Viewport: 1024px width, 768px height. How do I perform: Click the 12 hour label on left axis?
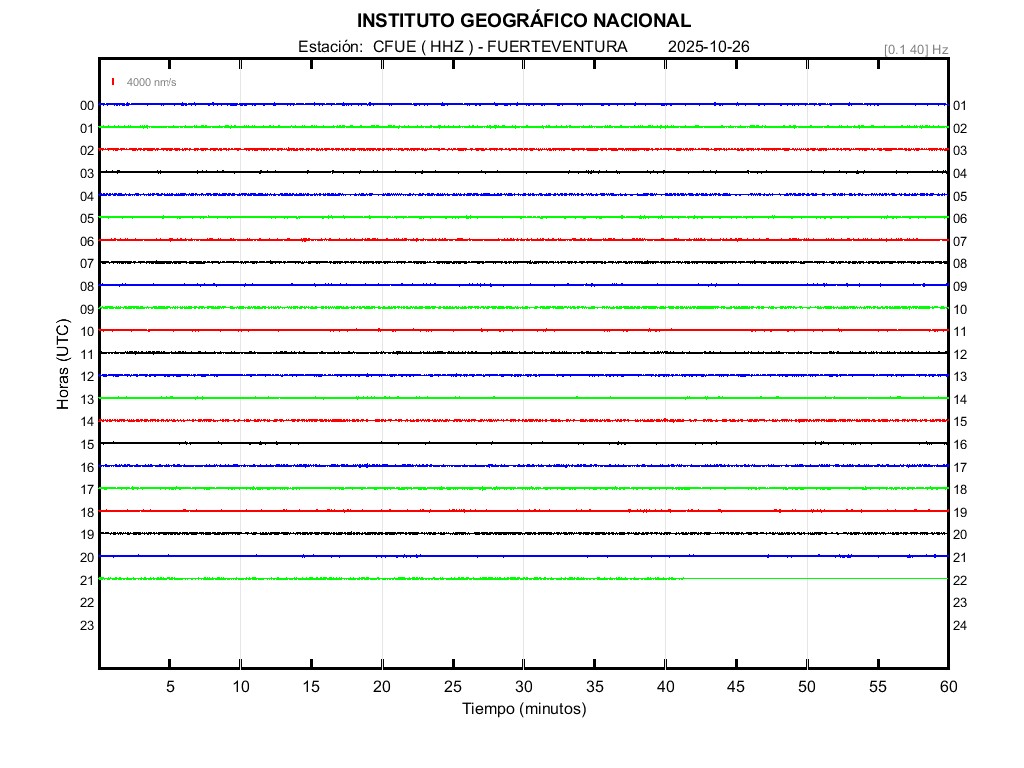coord(87,377)
